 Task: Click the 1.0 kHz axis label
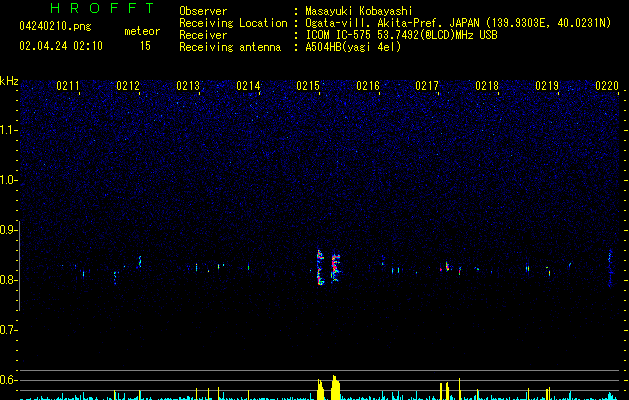pos(8,180)
